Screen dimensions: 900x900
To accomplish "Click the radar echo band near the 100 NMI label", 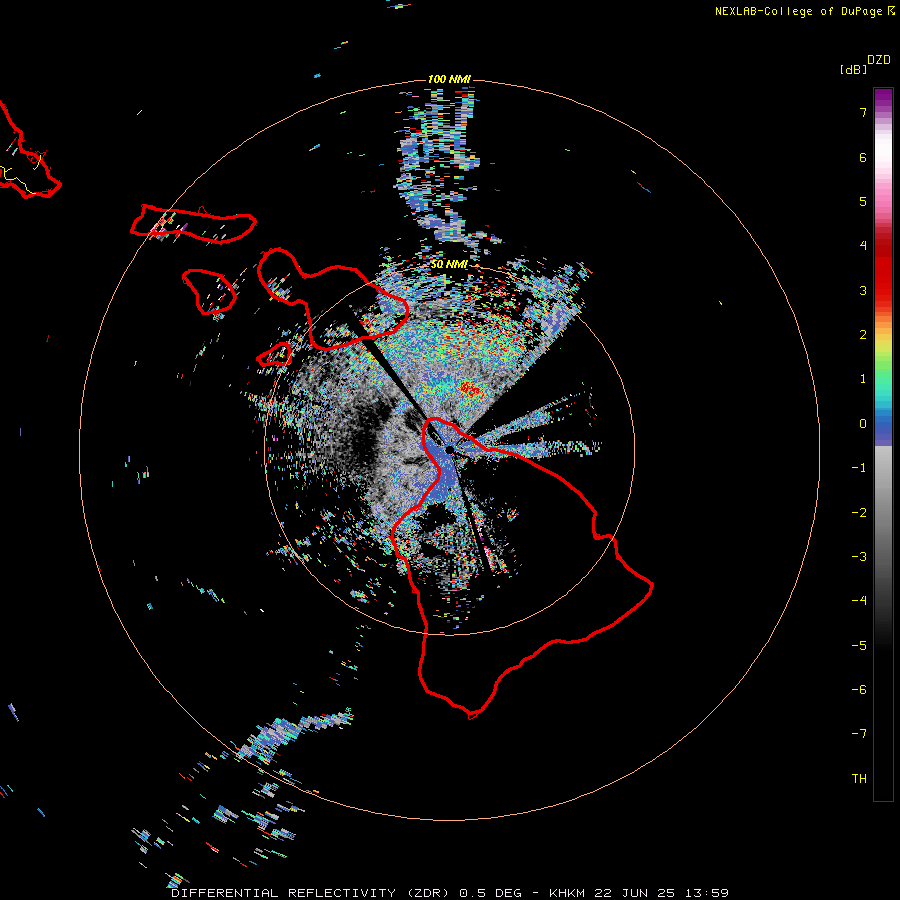I will point(439,166).
